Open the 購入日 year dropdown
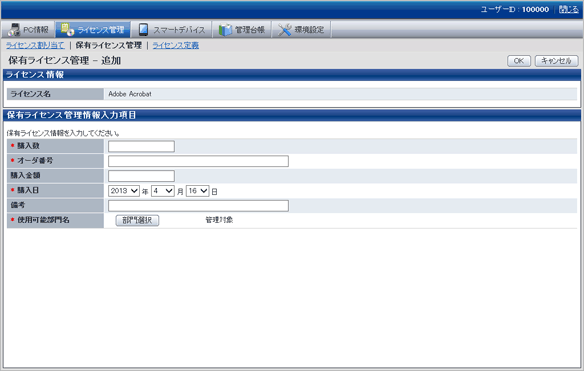This screenshot has width=584, height=371. [124, 191]
